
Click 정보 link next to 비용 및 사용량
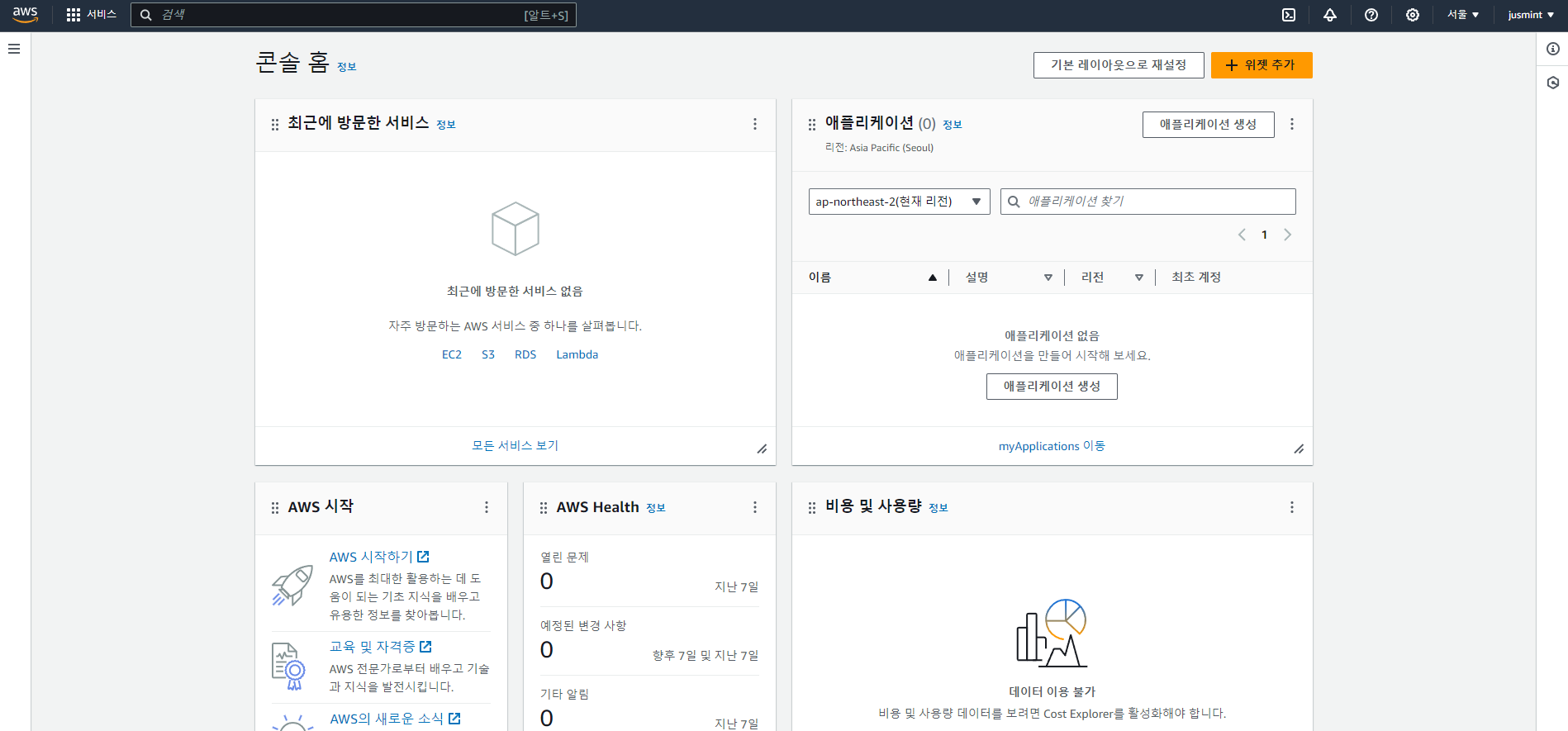938,508
